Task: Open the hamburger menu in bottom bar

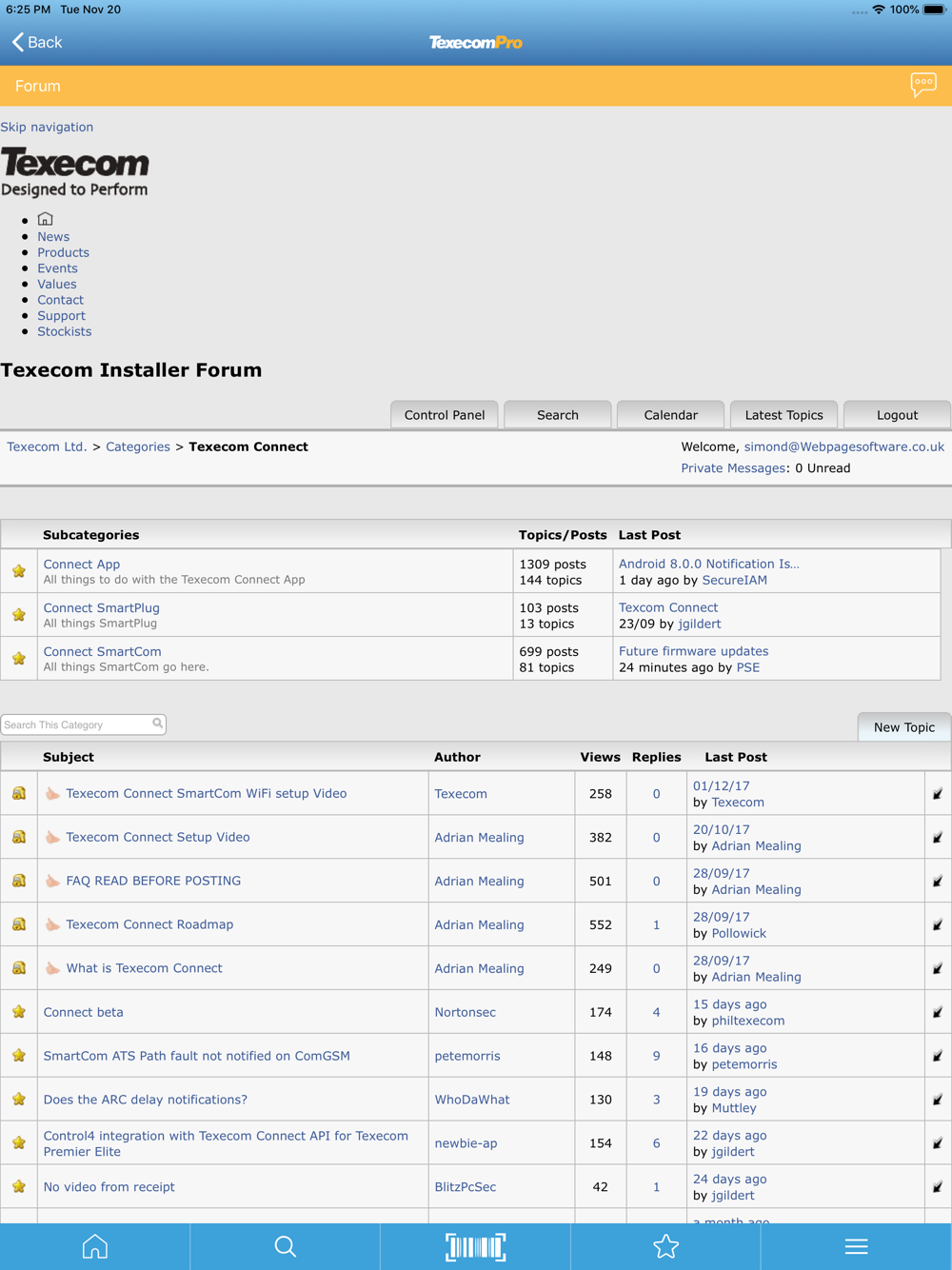Action: point(857,1246)
